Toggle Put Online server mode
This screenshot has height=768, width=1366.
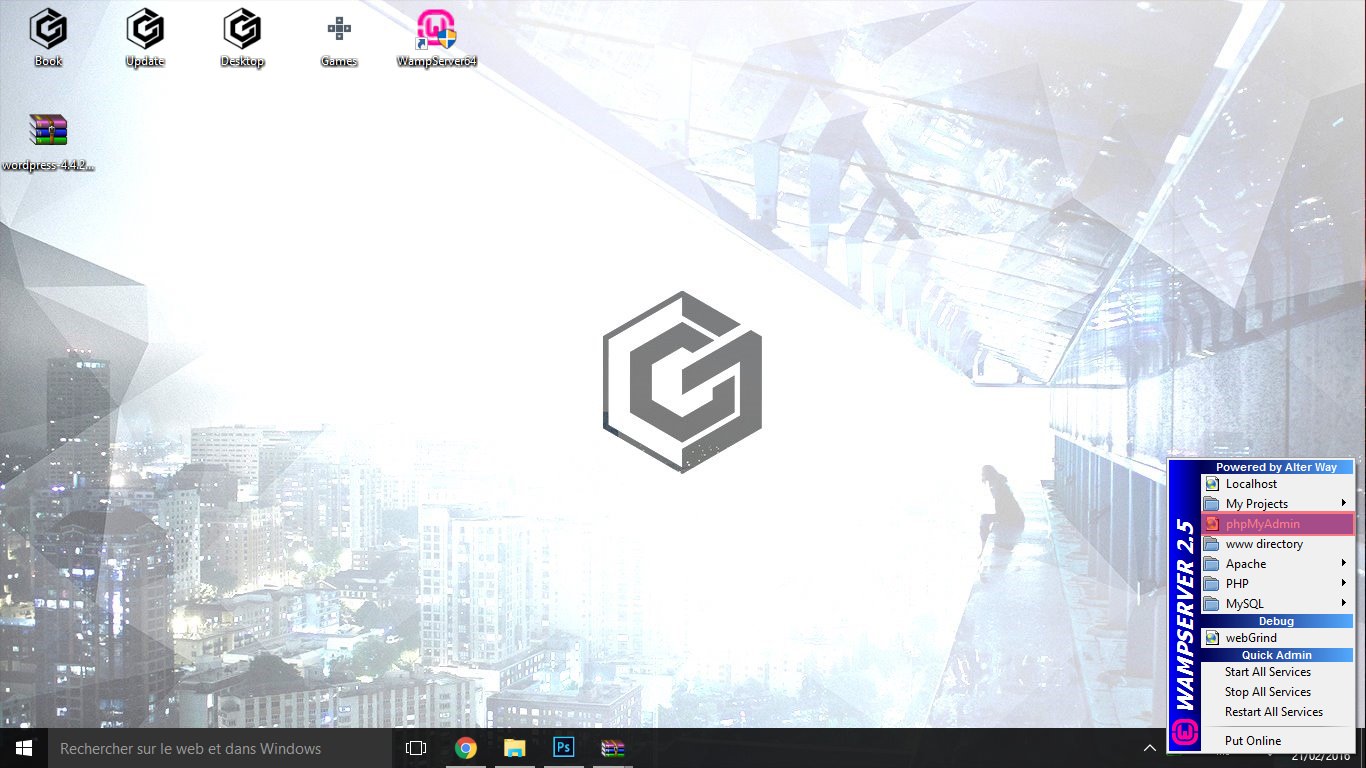pos(1252,741)
